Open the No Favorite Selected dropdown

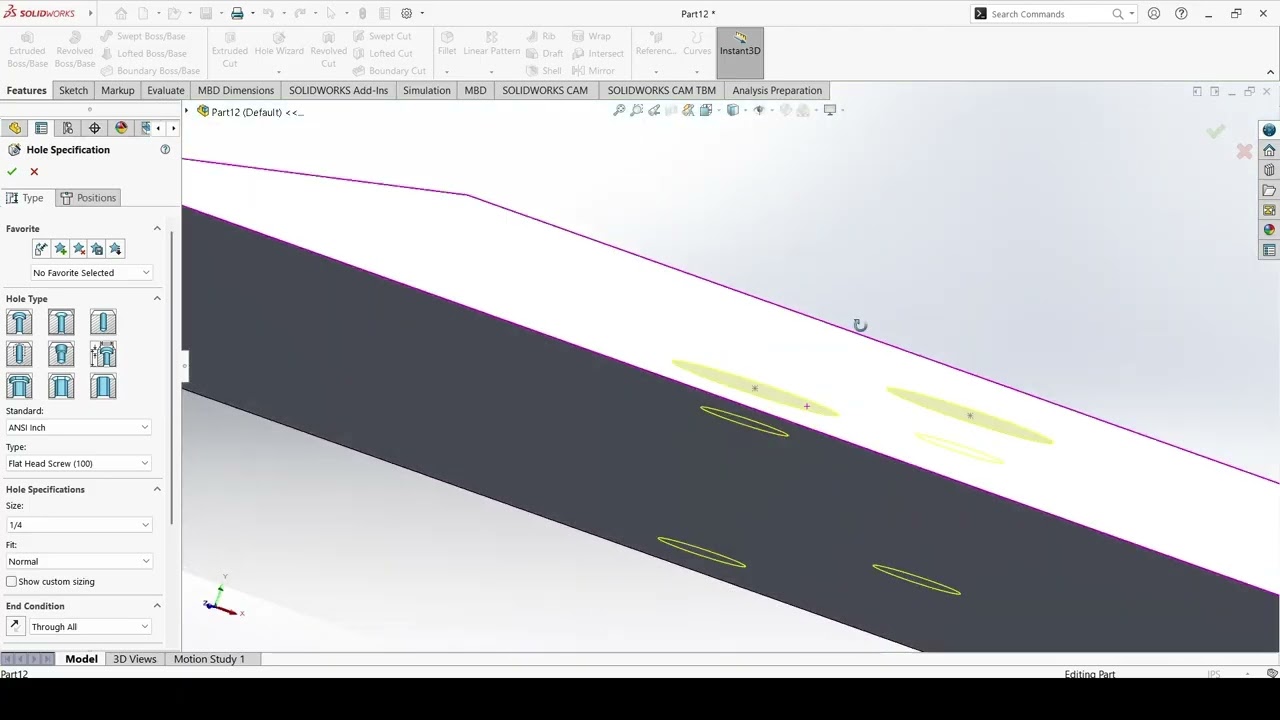coord(91,273)
